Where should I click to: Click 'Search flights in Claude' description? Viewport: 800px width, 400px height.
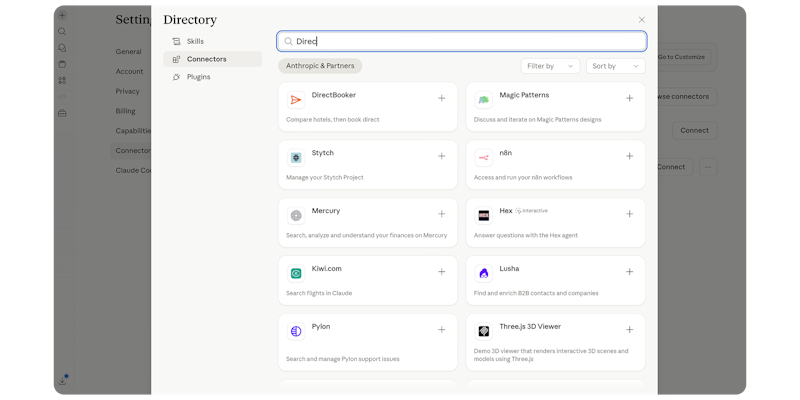click(319, 293)
